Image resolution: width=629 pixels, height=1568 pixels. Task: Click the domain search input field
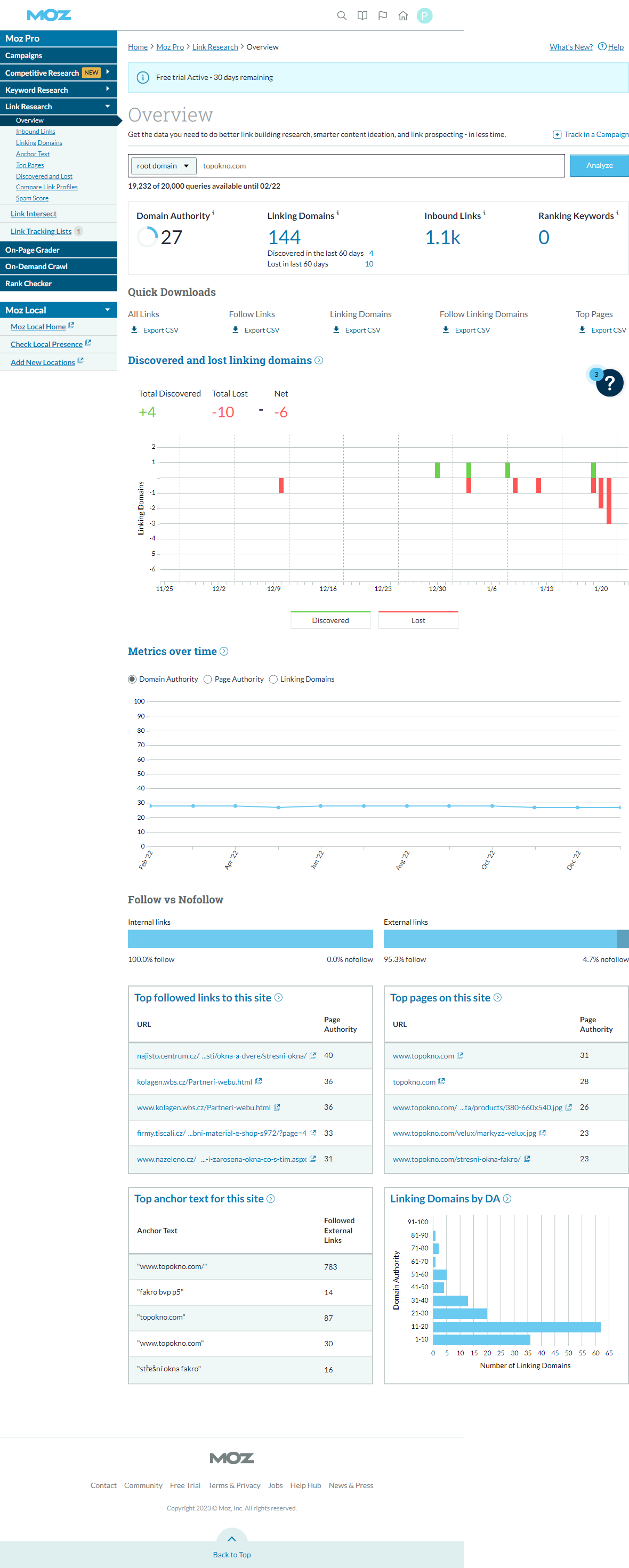click(x=381, y=166)
